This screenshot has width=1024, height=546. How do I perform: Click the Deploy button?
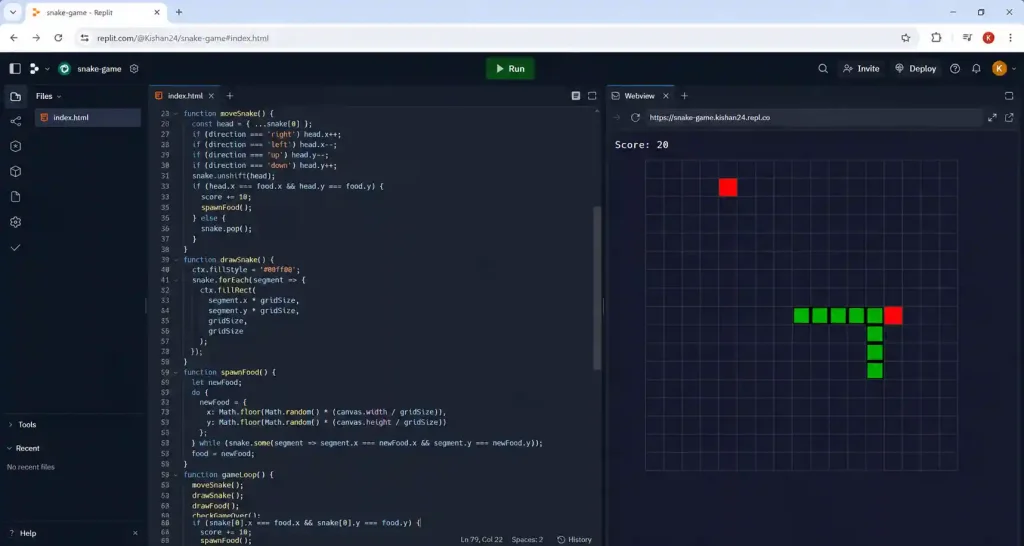(x=916, y=69)
